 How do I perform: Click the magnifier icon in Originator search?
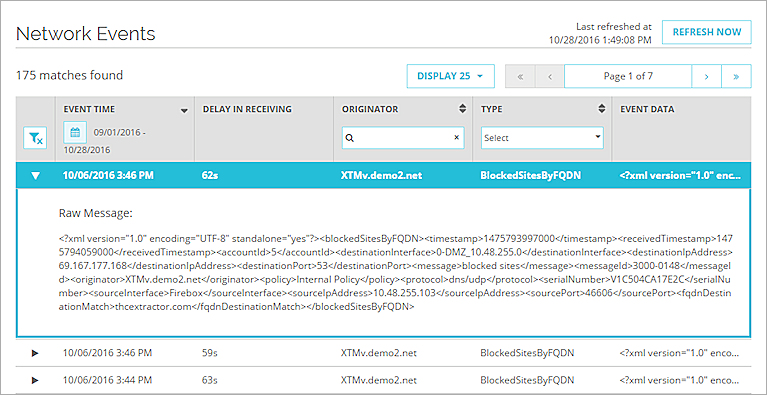(x=349, y=138)
